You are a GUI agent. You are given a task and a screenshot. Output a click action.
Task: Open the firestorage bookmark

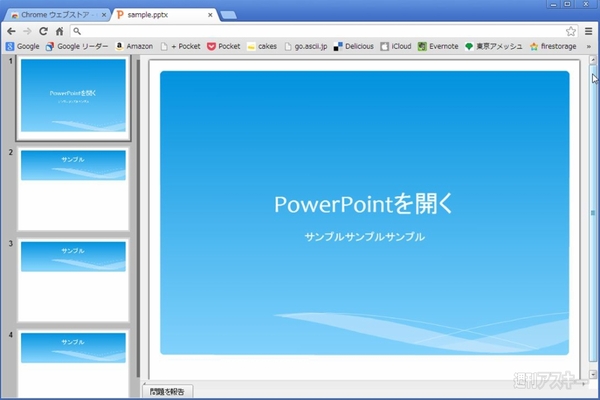pyautogui.click(x=553, y=46)
